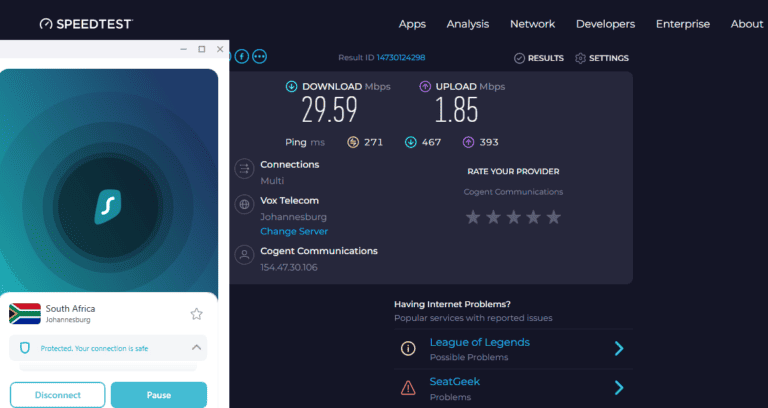Open Speedtest Settings gear

coord(602,58)
